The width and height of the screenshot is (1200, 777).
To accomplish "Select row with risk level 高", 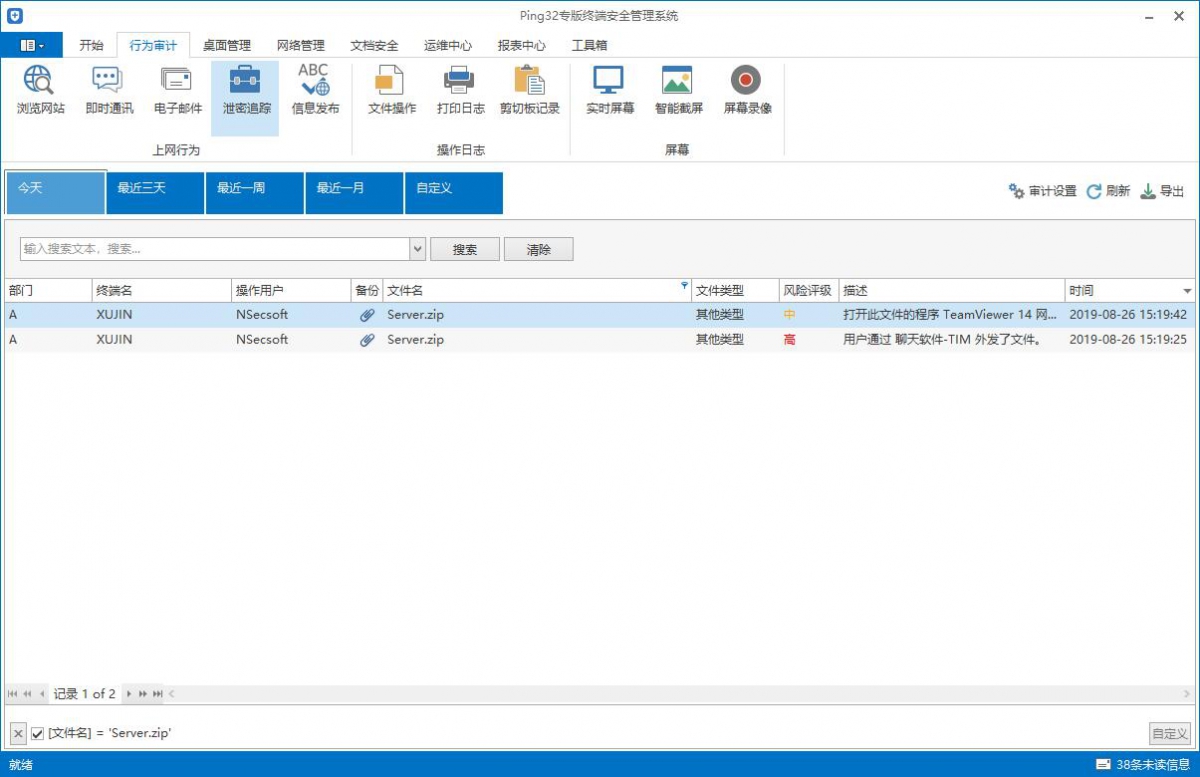I will click(600, 339).
